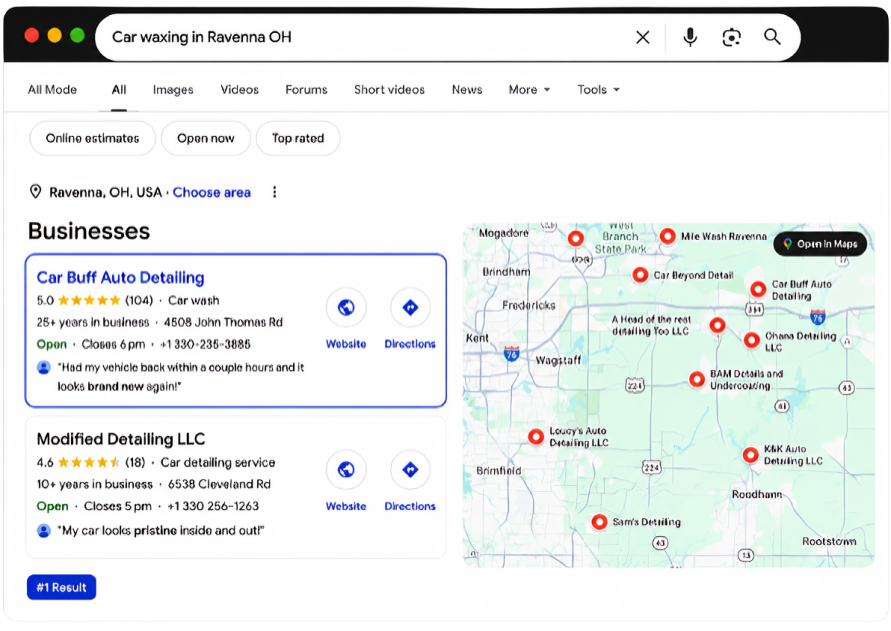891x631 pixels.
Task: Toggle the Open now filter chip
Action: [206, 138]
